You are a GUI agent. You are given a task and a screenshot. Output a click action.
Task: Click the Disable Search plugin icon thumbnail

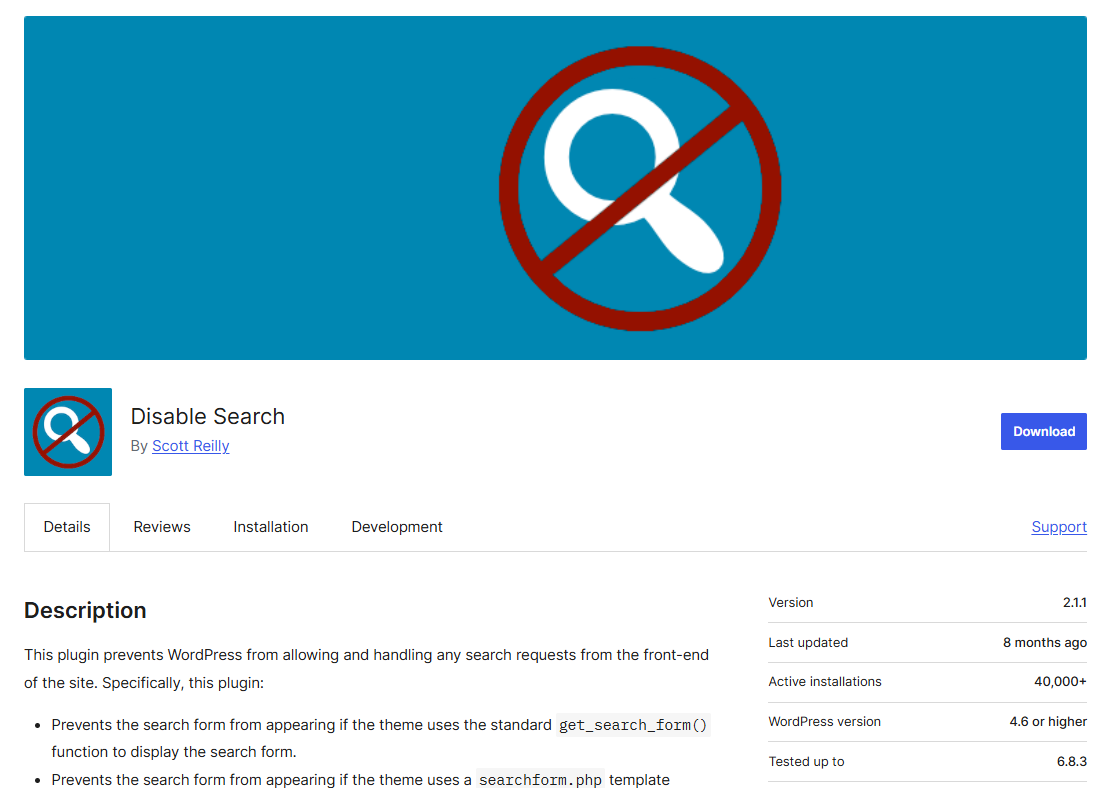pos(67,431)
